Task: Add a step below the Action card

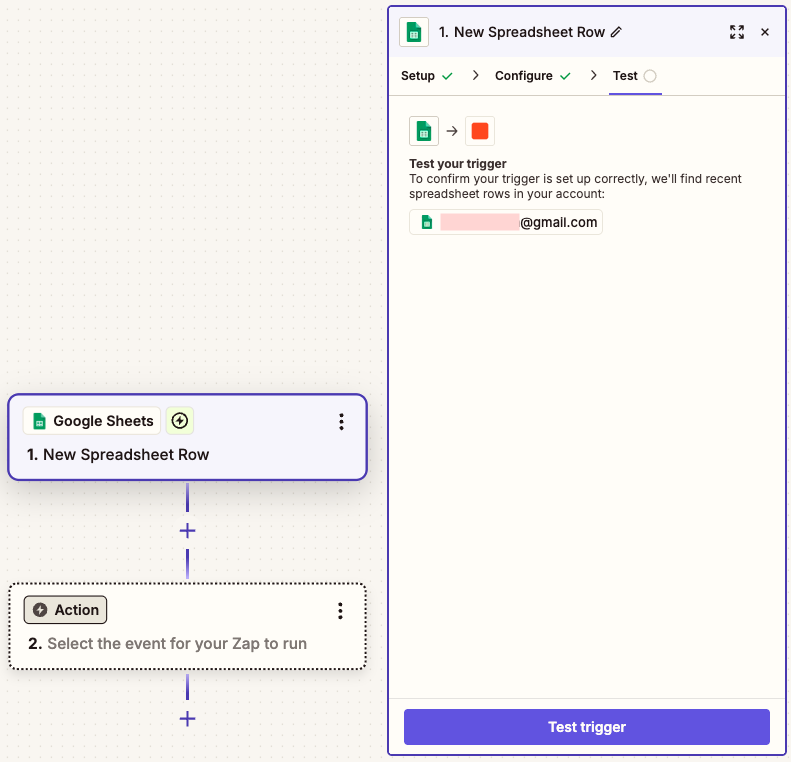Action: 188,719
